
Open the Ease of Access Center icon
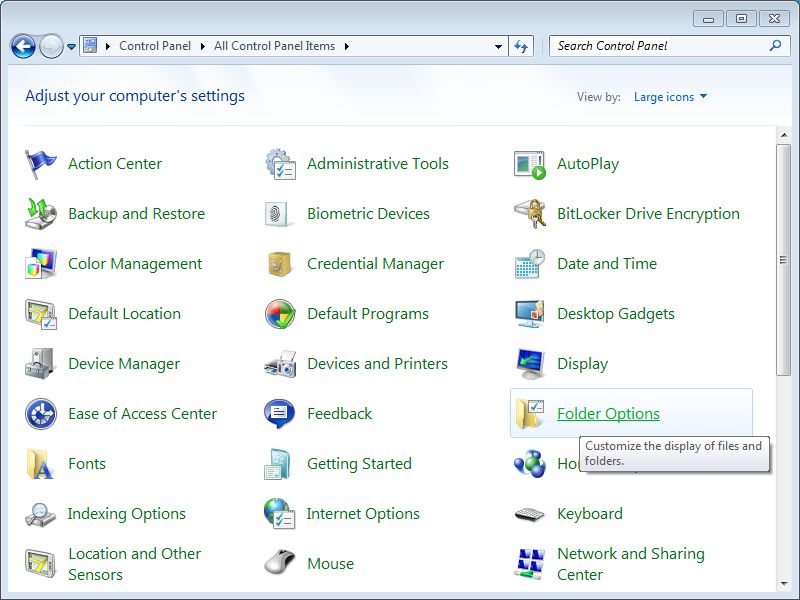pyautogui.click(x=40, y=414)
